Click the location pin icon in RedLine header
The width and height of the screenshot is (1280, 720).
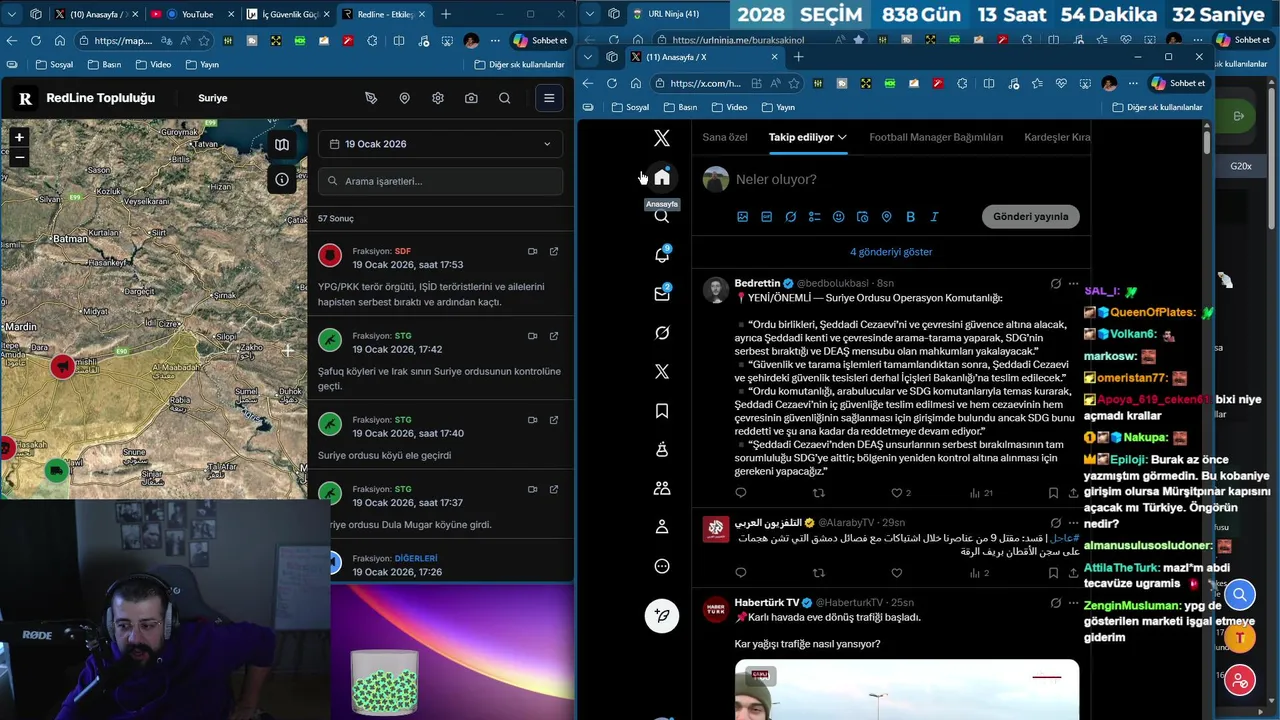pos(404,98)
